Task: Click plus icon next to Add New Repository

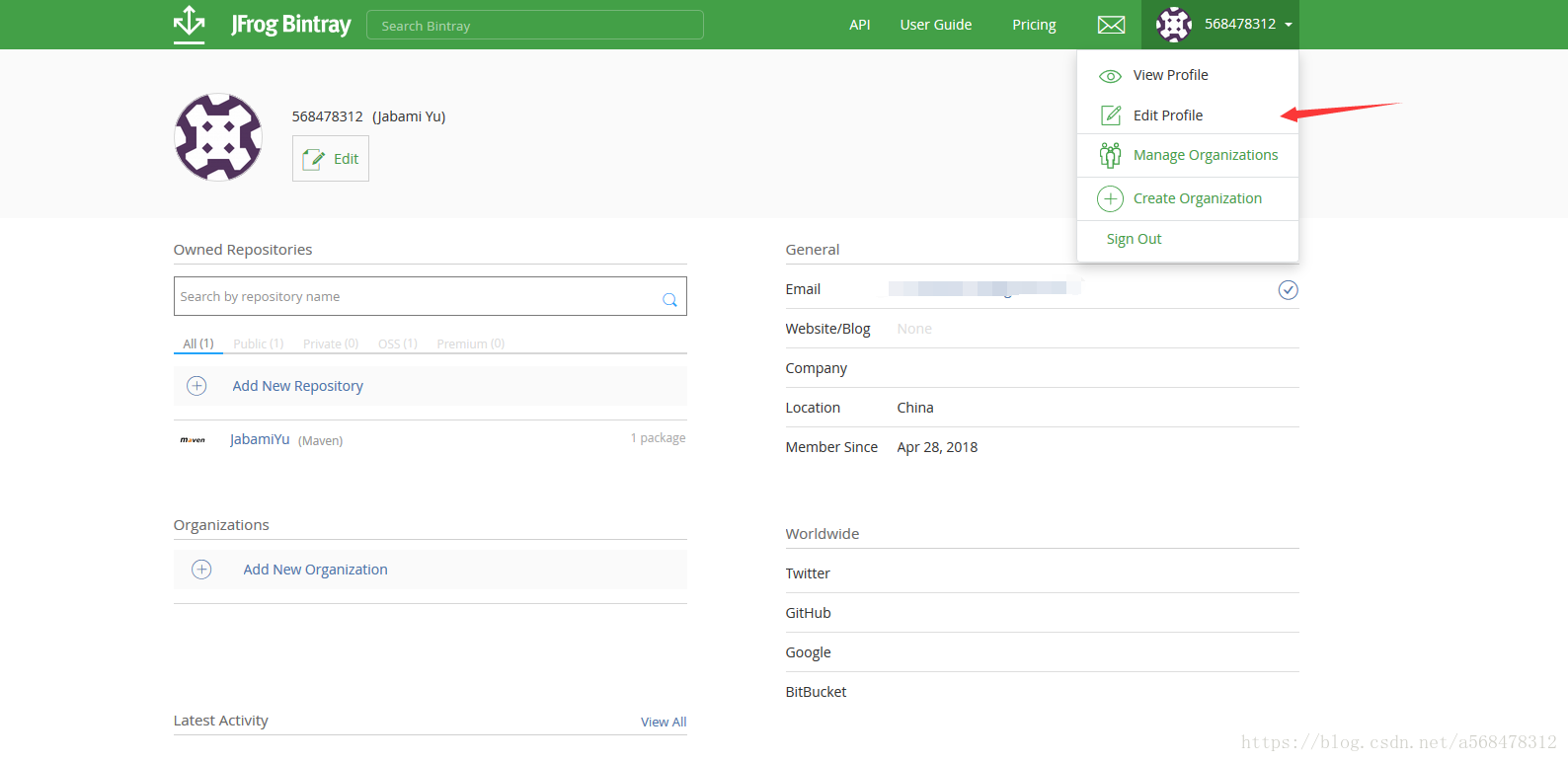Action: 197,386
